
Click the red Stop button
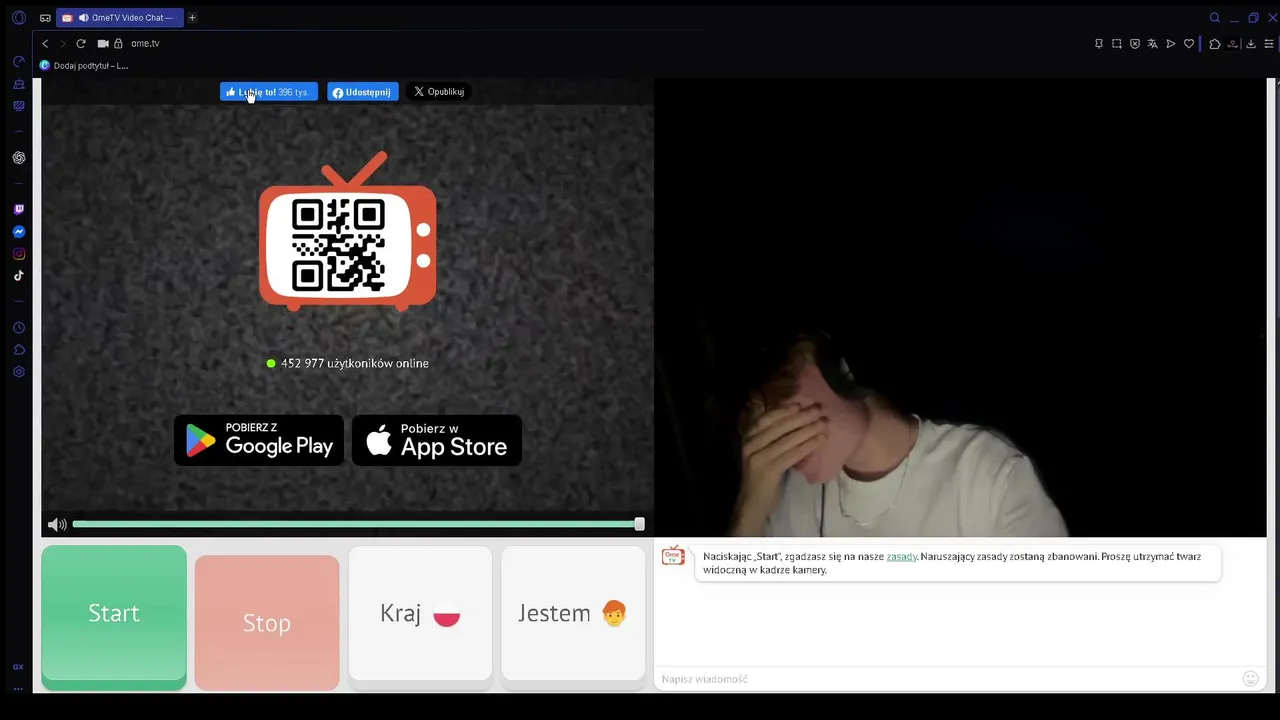click(x=267, y=623)
